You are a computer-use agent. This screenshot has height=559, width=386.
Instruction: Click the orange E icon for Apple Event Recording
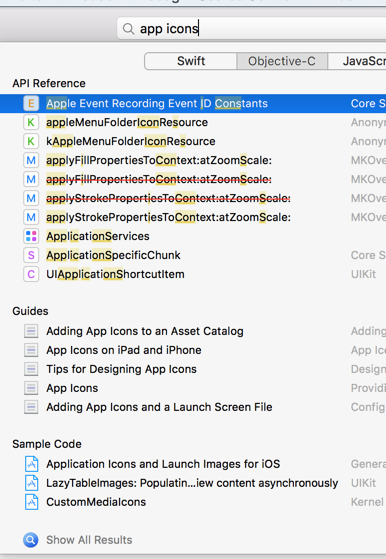pyautogui.click(x=31, y=103)
